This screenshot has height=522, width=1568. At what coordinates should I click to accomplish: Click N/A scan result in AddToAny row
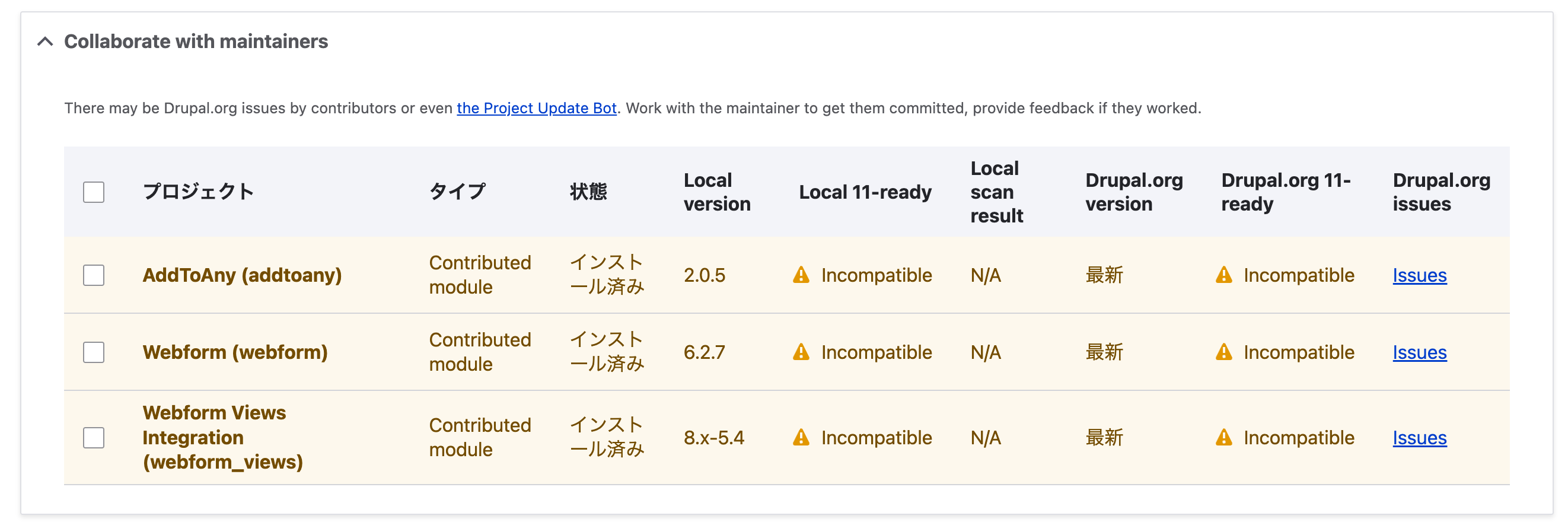(986, 275)
